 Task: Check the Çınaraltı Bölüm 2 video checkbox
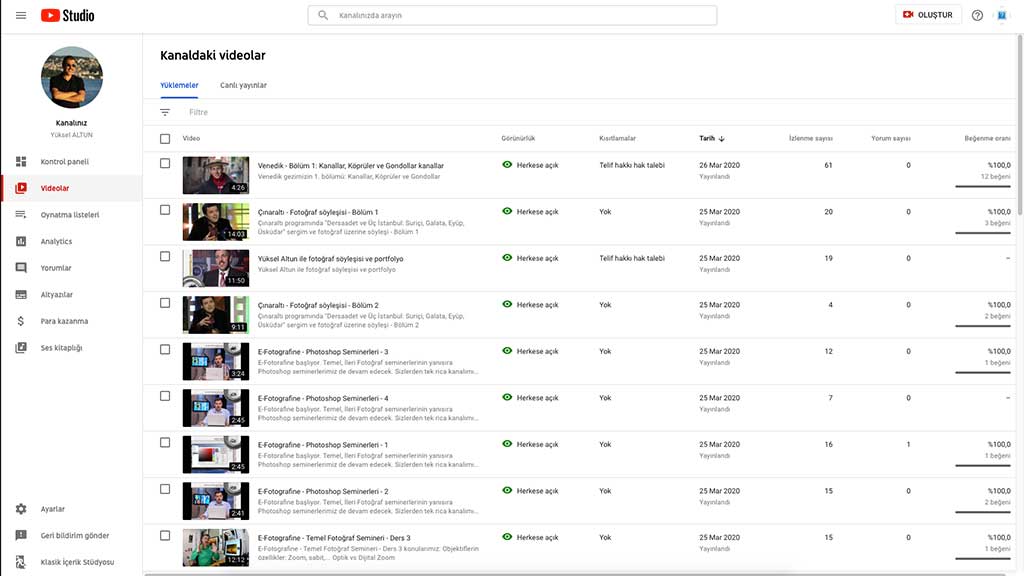pos(165,303)
